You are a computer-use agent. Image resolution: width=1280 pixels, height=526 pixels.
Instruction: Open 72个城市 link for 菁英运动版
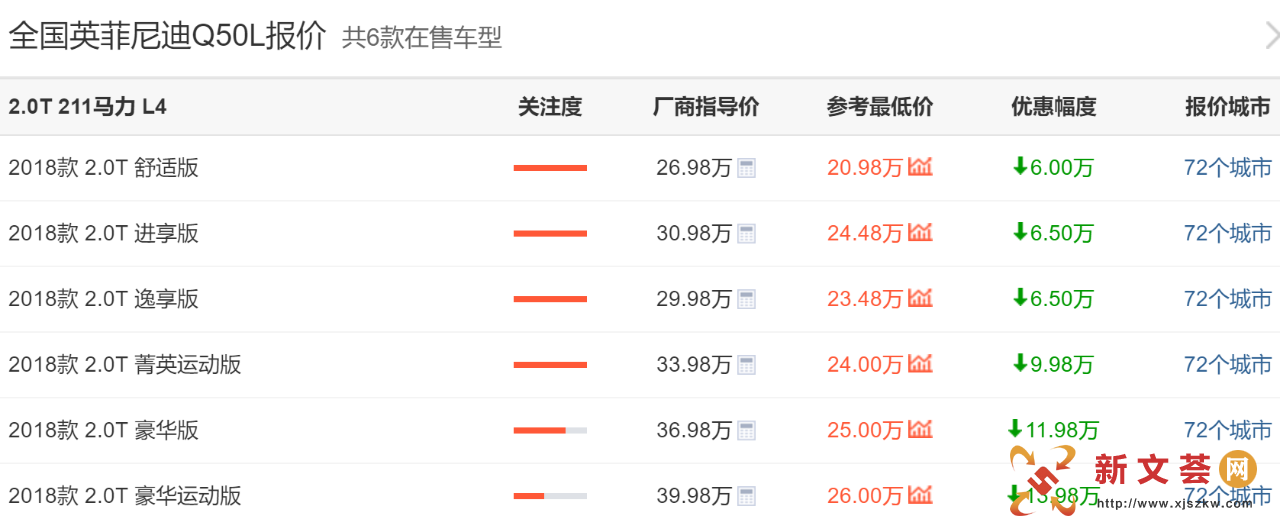pyautogui.click(x=1227, y=365)
